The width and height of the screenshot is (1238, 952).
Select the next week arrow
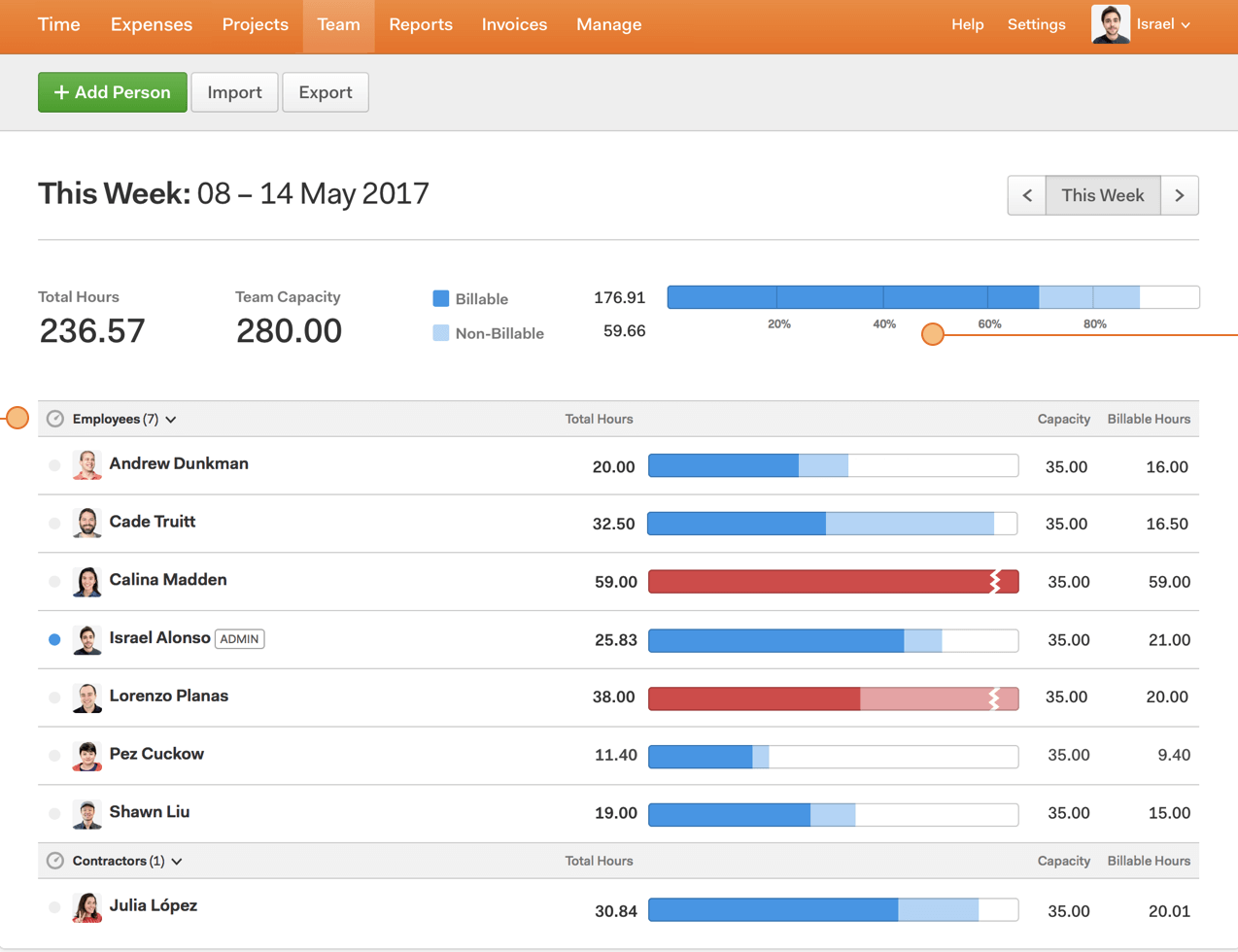click(1179, 194)
